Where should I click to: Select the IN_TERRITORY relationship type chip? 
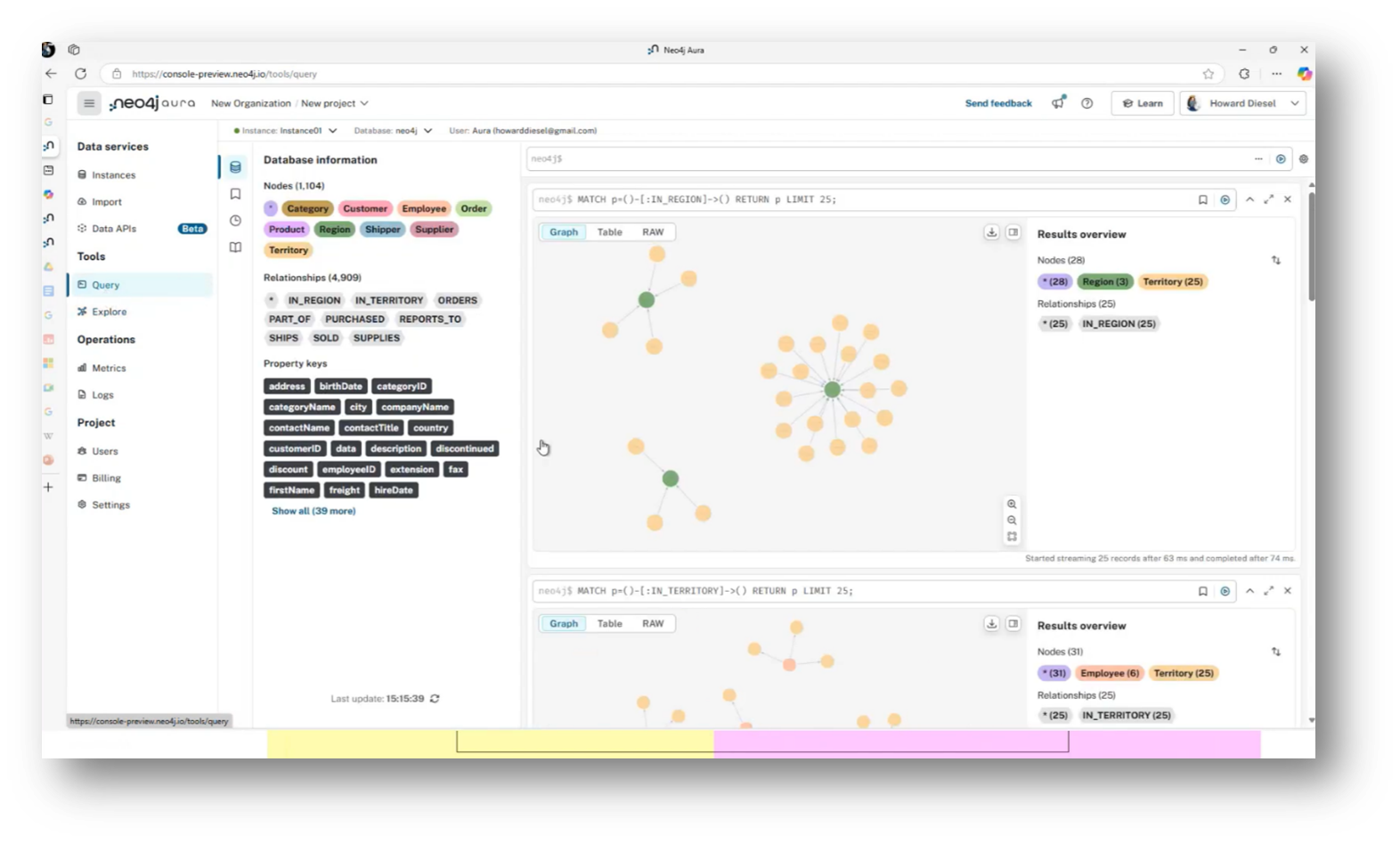click(389, 301)
